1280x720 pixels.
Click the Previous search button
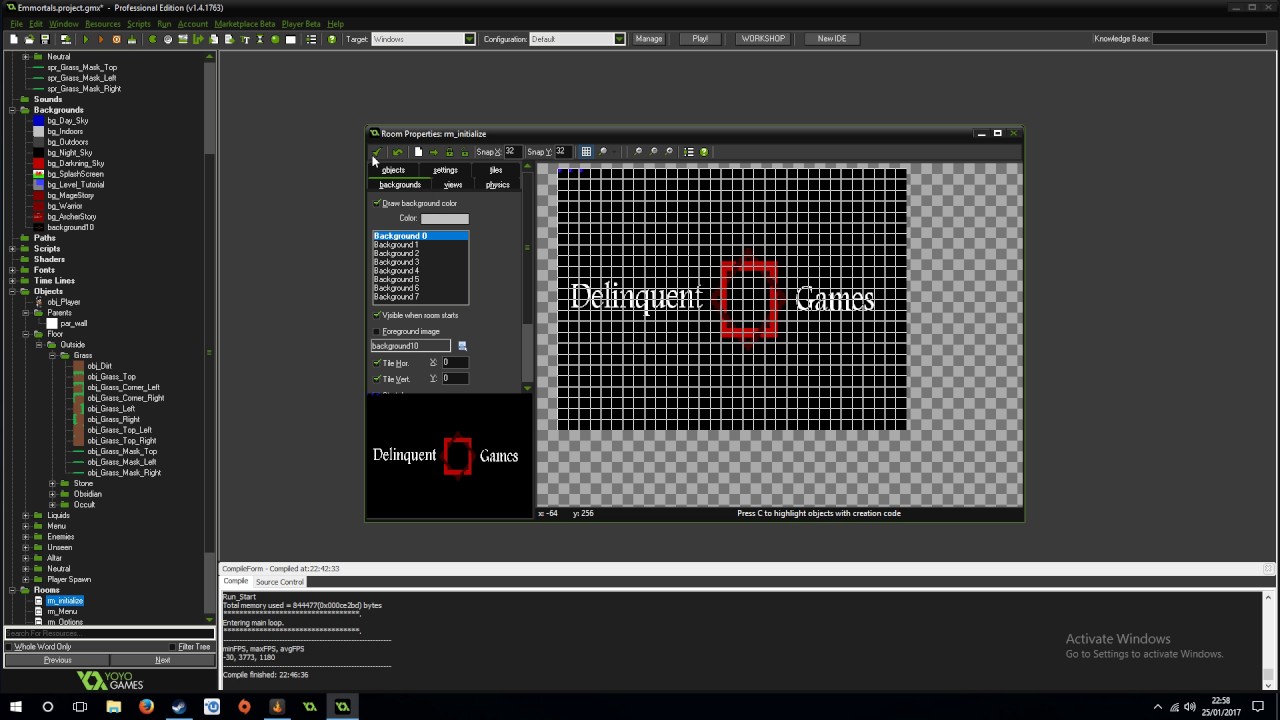tap(57, 660)
